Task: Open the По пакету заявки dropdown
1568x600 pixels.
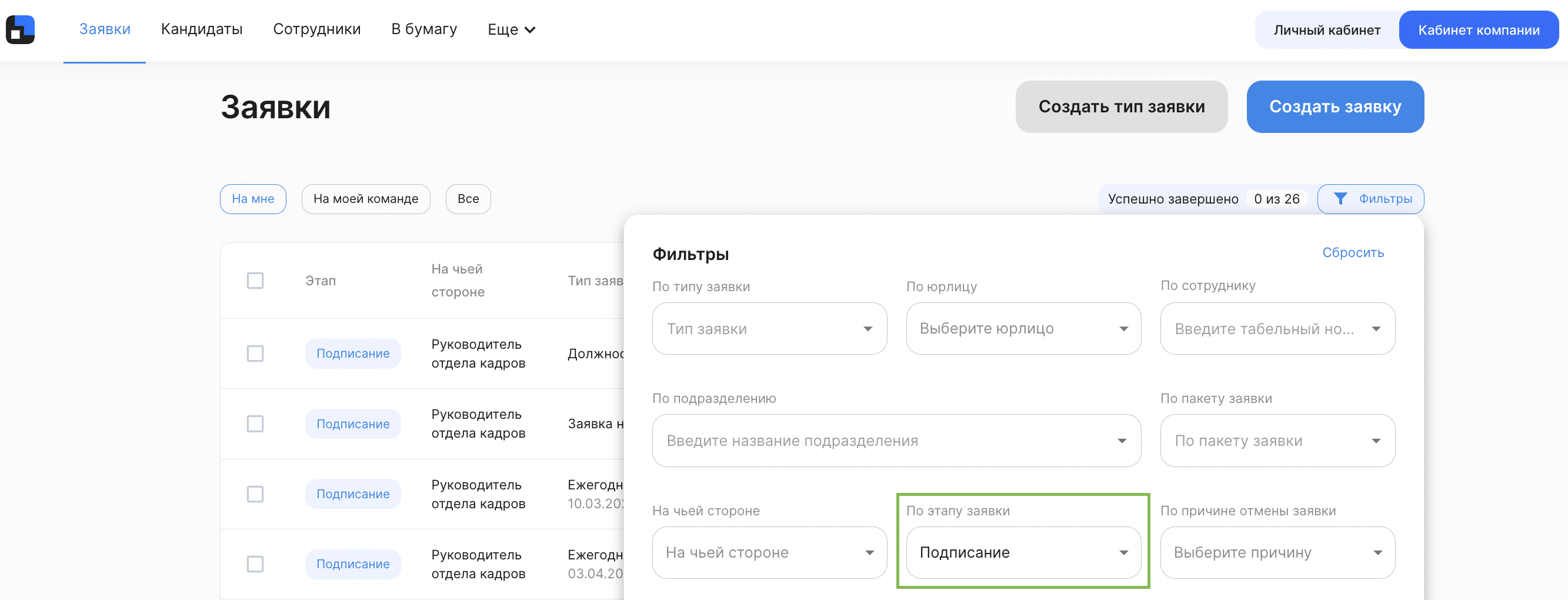Action: click(1277, 441)
